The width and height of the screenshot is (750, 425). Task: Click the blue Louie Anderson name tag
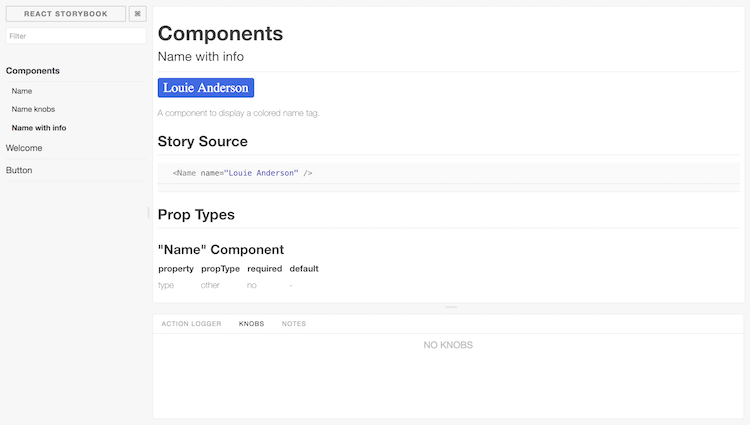(x=206, y=88)
